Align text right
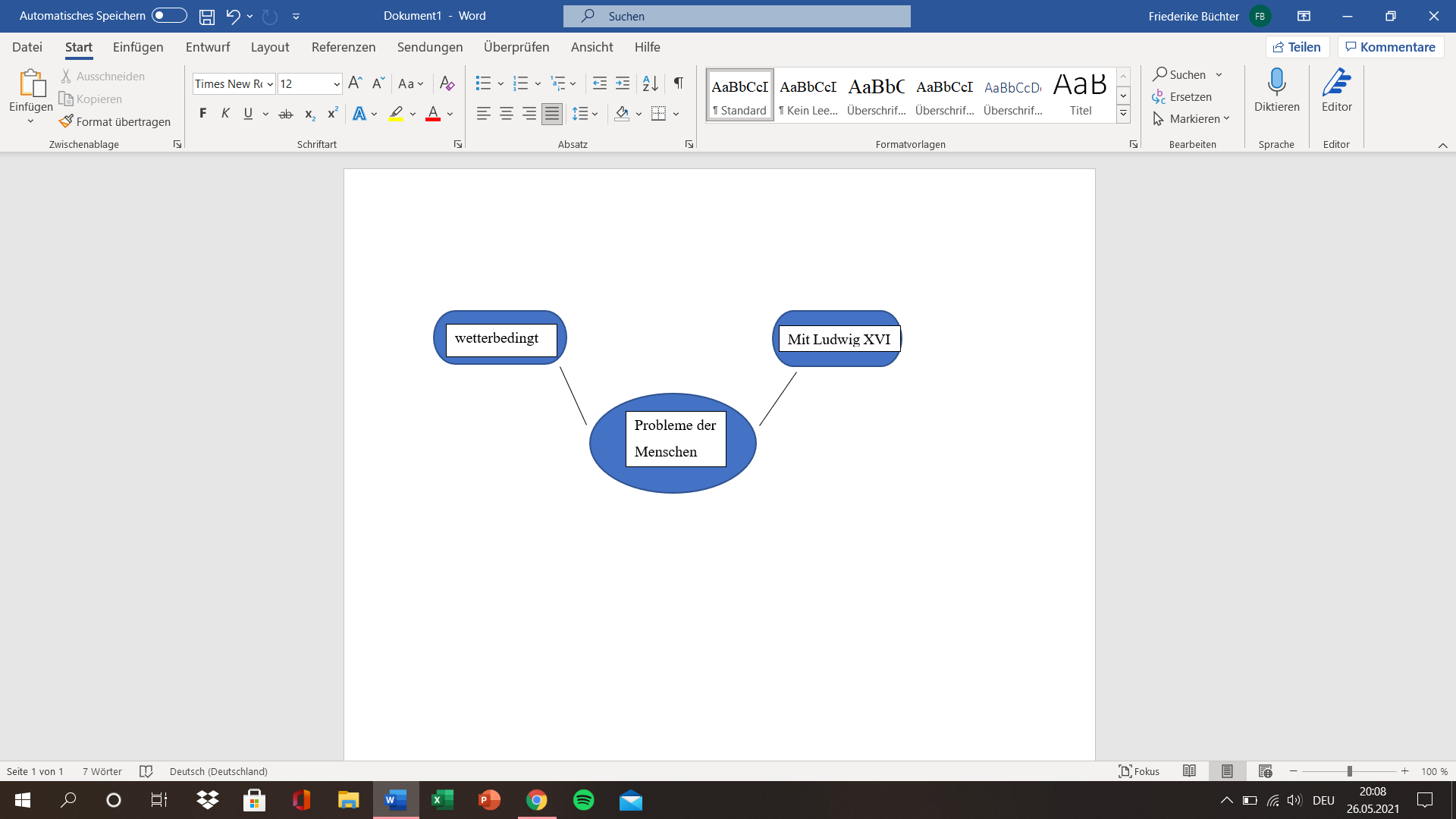1456x819 pixels. [x=529, y=114]
